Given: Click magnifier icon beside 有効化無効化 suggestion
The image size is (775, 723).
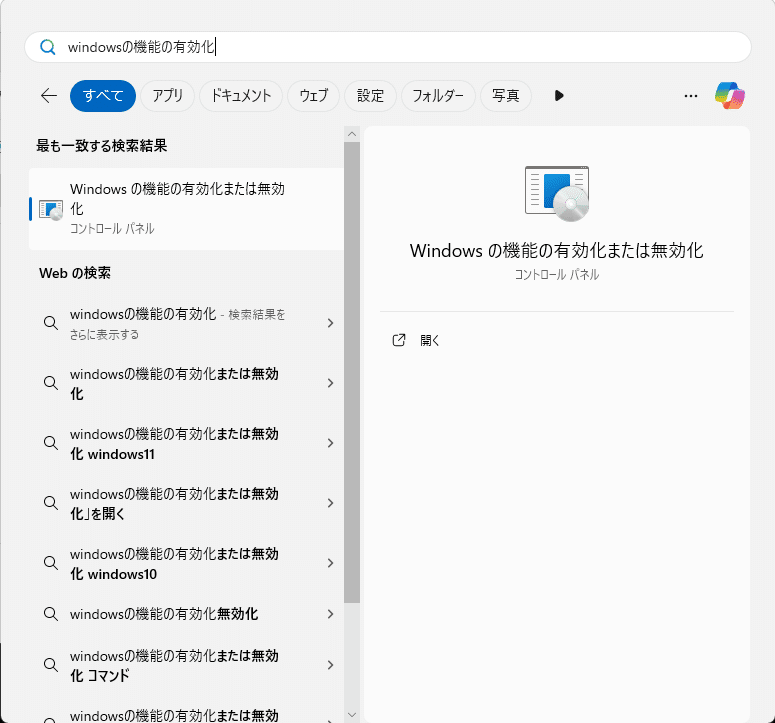Looking at the screenshot, I should (x=50, y=614).
